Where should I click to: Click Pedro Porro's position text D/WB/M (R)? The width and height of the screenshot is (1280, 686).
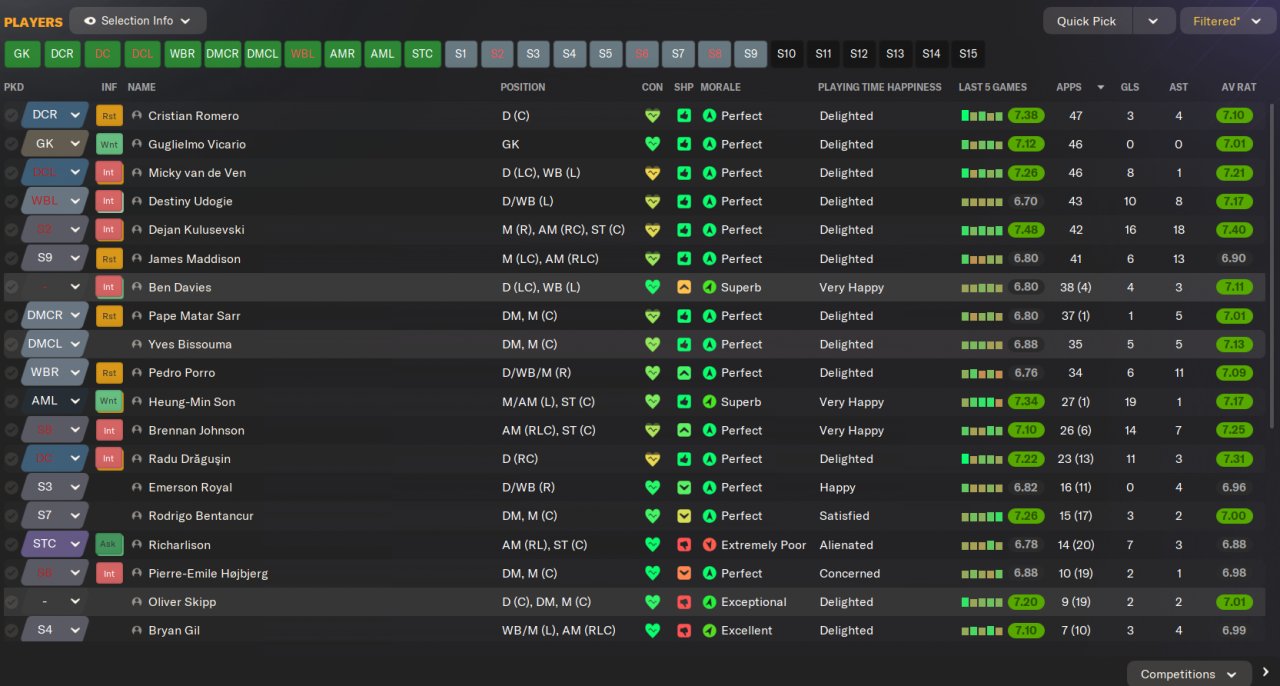pos(538,373)
